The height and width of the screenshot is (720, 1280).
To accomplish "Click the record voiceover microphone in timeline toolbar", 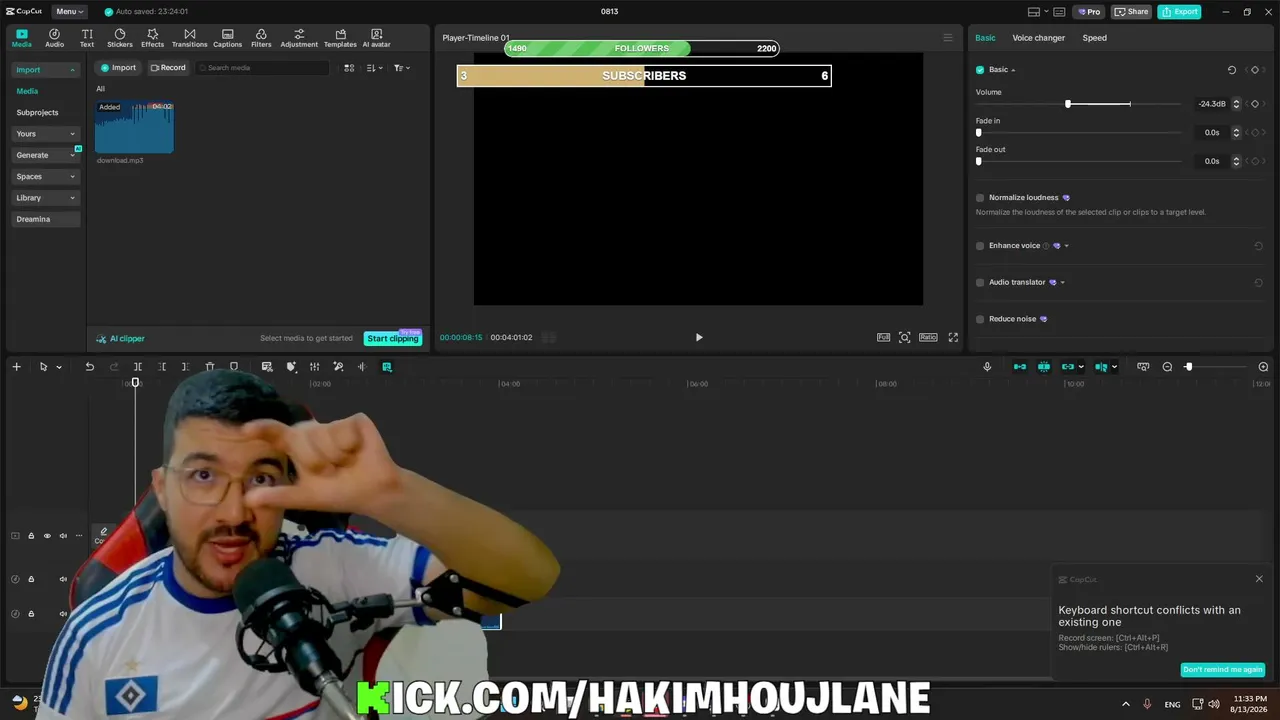I will point(987,367).
